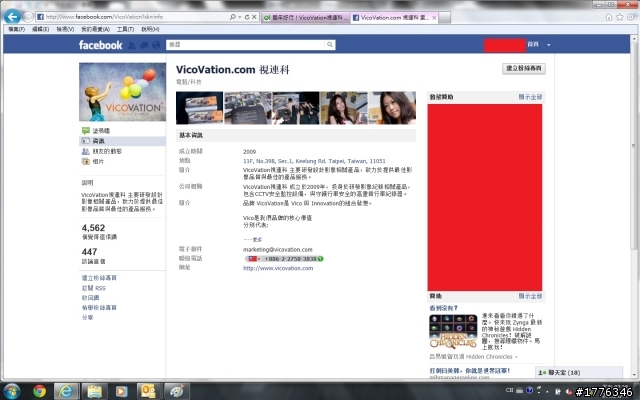Open Paint palette icon in the taskbar
This screenshot has height=400, width=640.
tap(177, 391)
